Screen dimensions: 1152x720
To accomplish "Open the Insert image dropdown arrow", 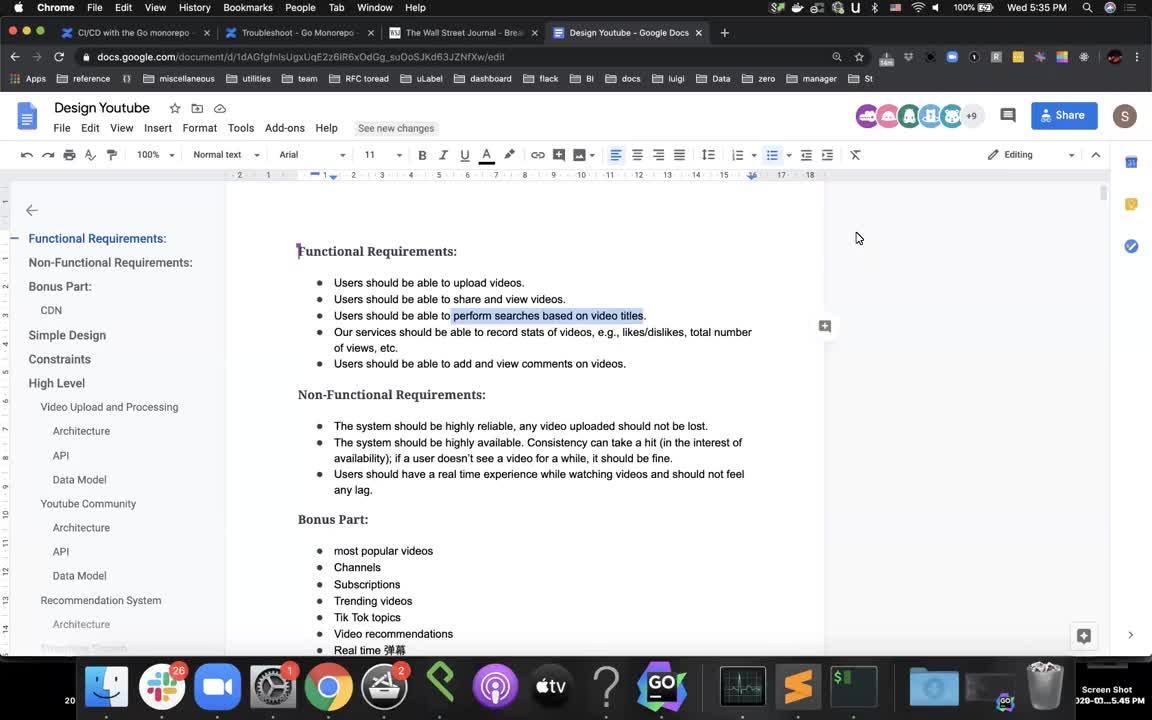I will tap(592, 155).
